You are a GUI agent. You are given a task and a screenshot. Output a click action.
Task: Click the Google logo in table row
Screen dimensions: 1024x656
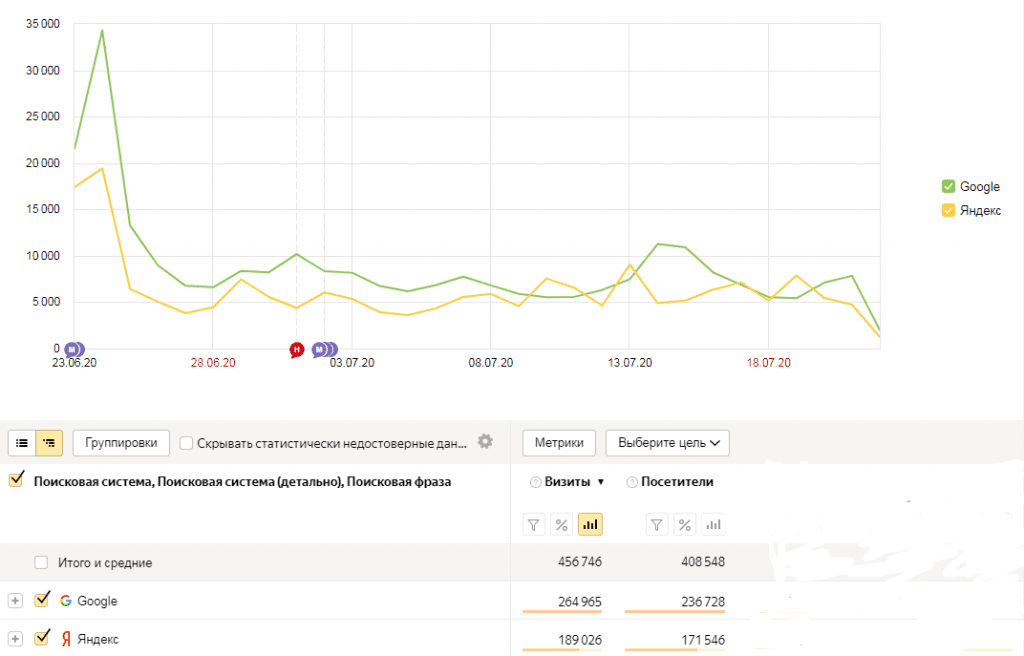click(65, 600)
